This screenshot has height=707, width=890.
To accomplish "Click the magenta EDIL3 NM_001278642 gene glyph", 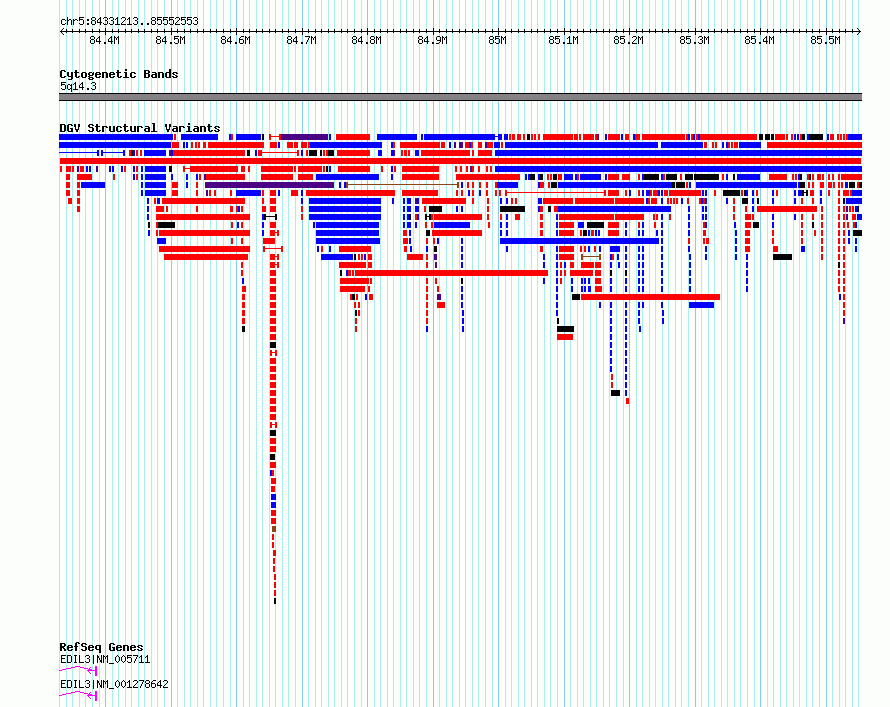I will coord(78,695).
